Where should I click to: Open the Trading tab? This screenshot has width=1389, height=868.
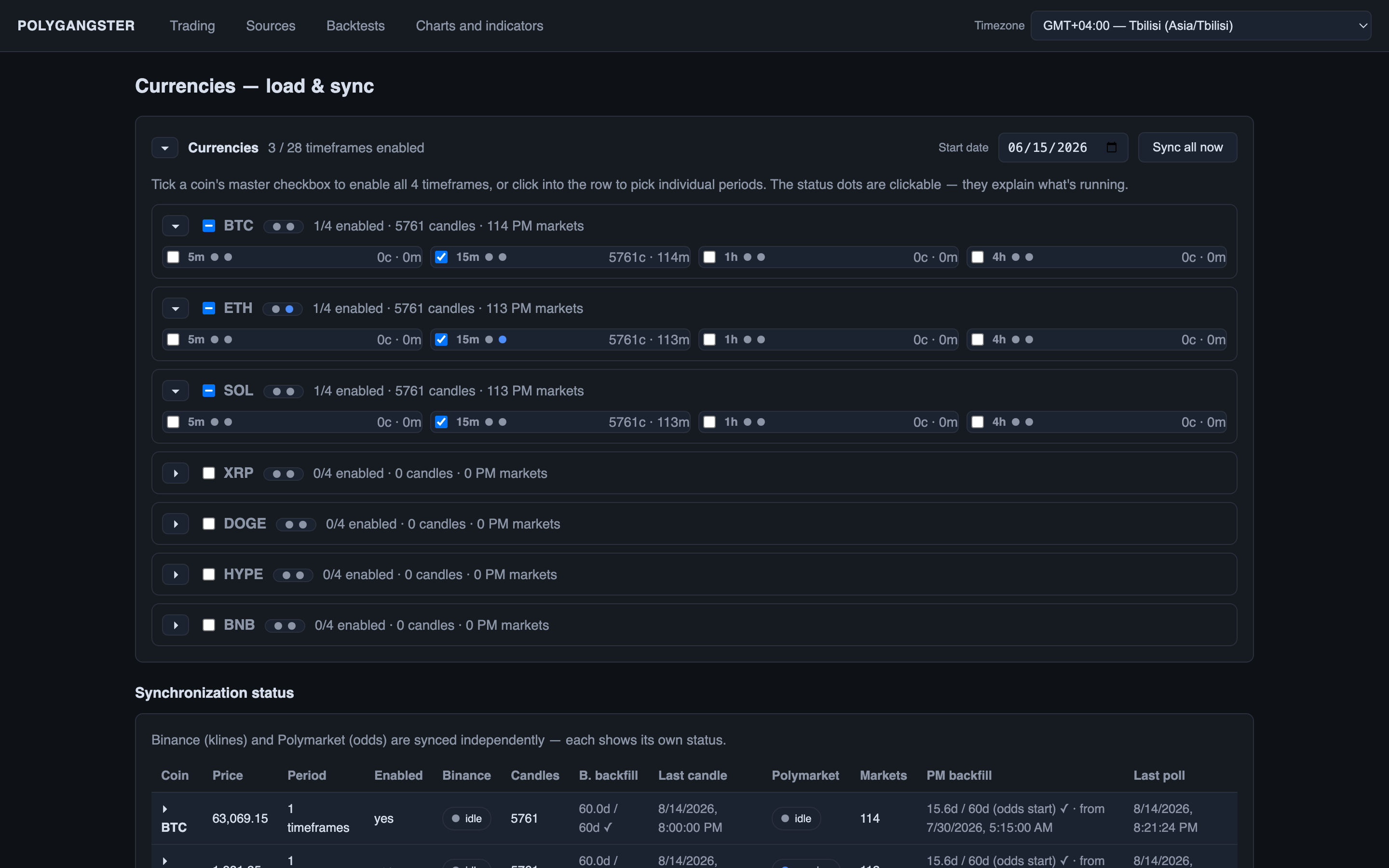(192, 26)
